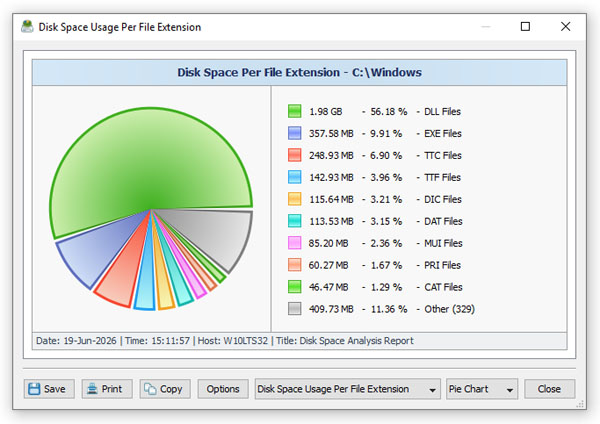Click the 'DAT Files' legend label
Image resolution: width=600 pixels, height=424 pixels.
pos(443,221)
